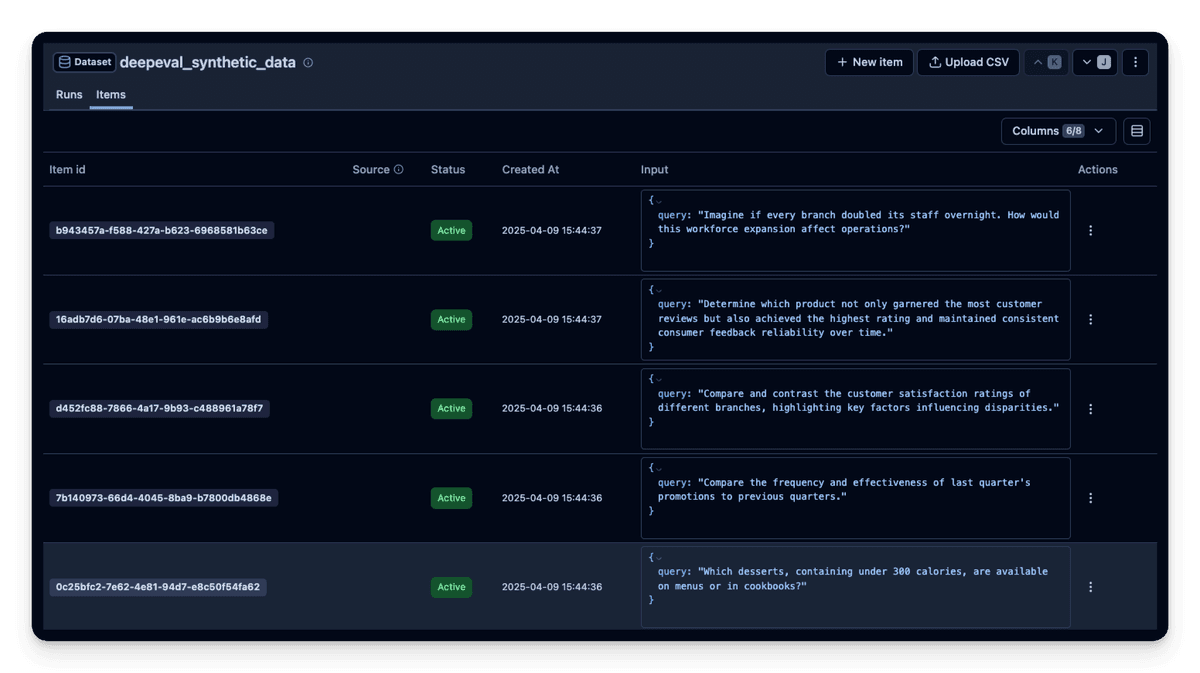1200x673 pixels.
Task: Click the Active badge for item d452fc88
Action: [x=451, y=409]
